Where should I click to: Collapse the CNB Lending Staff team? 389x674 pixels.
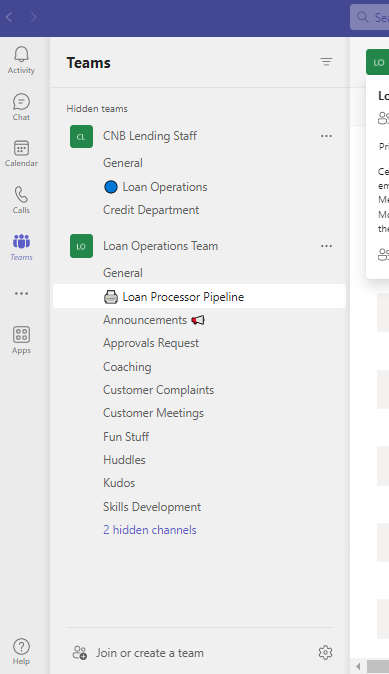point(150,136)
